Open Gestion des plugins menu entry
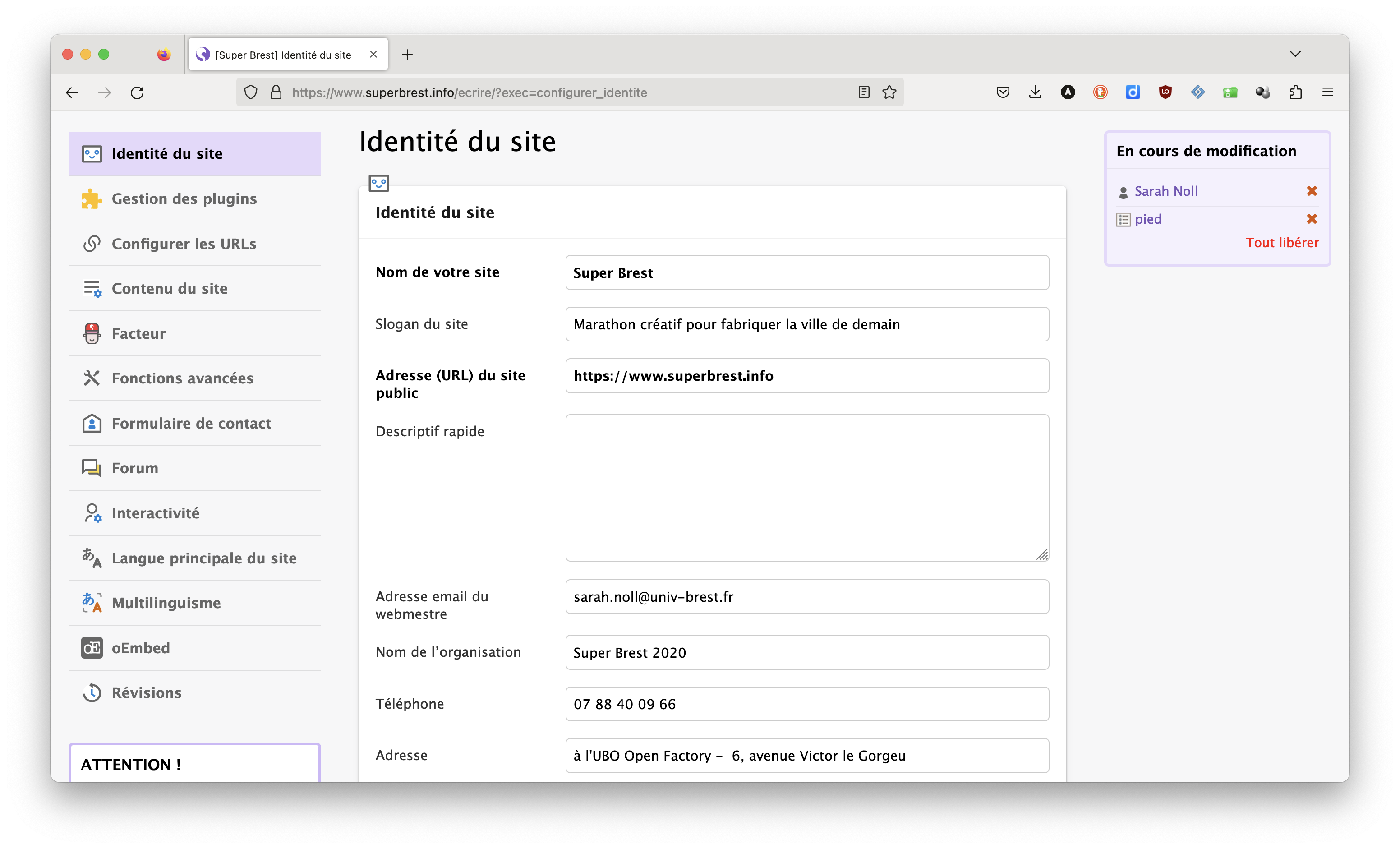1400x849 pixels. [194, 198]
